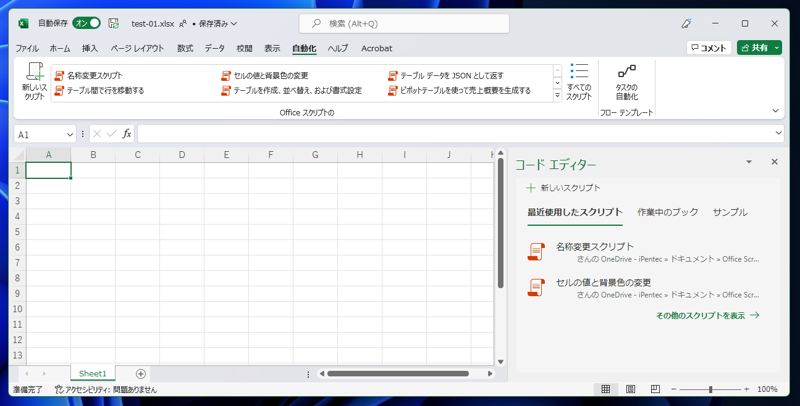Click the search magnifier in title bar
Viewport: 800px width, 406px height.
click(x=316, y=23)
